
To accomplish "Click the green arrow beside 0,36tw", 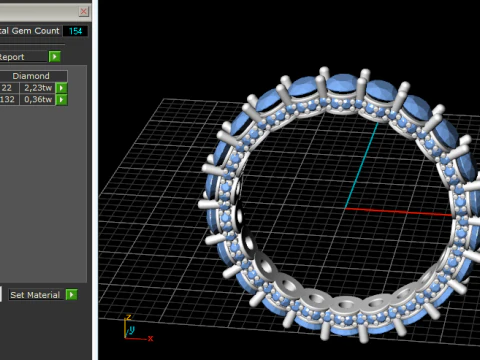I will coord(61,100).
